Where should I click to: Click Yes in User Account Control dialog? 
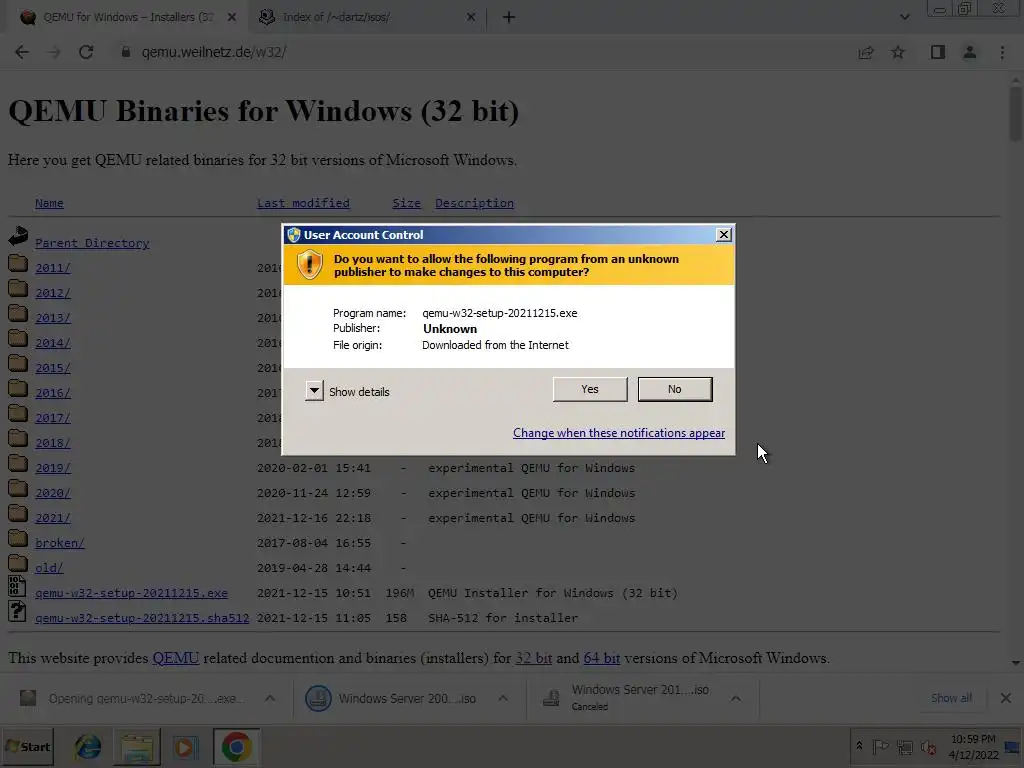coord(590,389)
